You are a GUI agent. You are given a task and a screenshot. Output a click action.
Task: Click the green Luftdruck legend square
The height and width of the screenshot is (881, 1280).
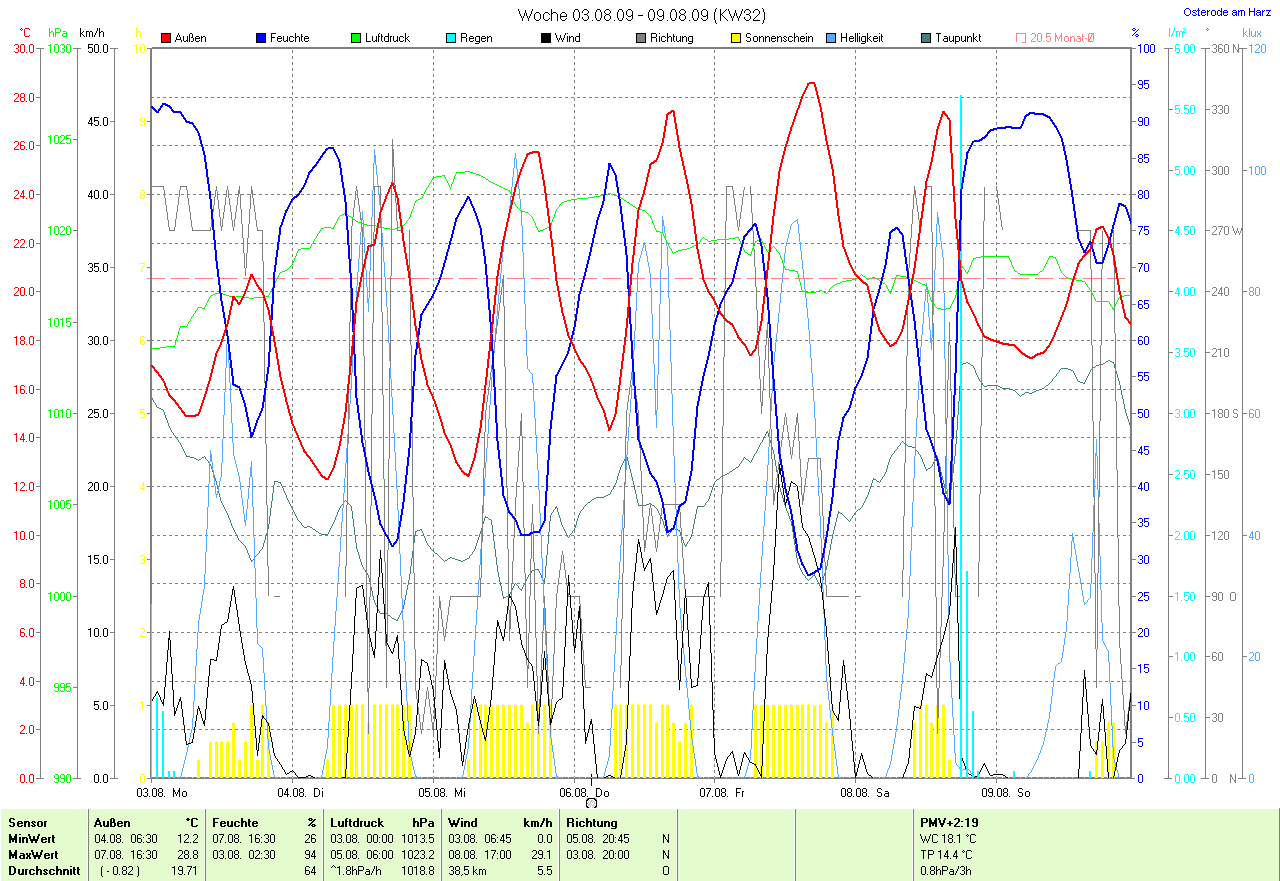[x=356, y=38]
